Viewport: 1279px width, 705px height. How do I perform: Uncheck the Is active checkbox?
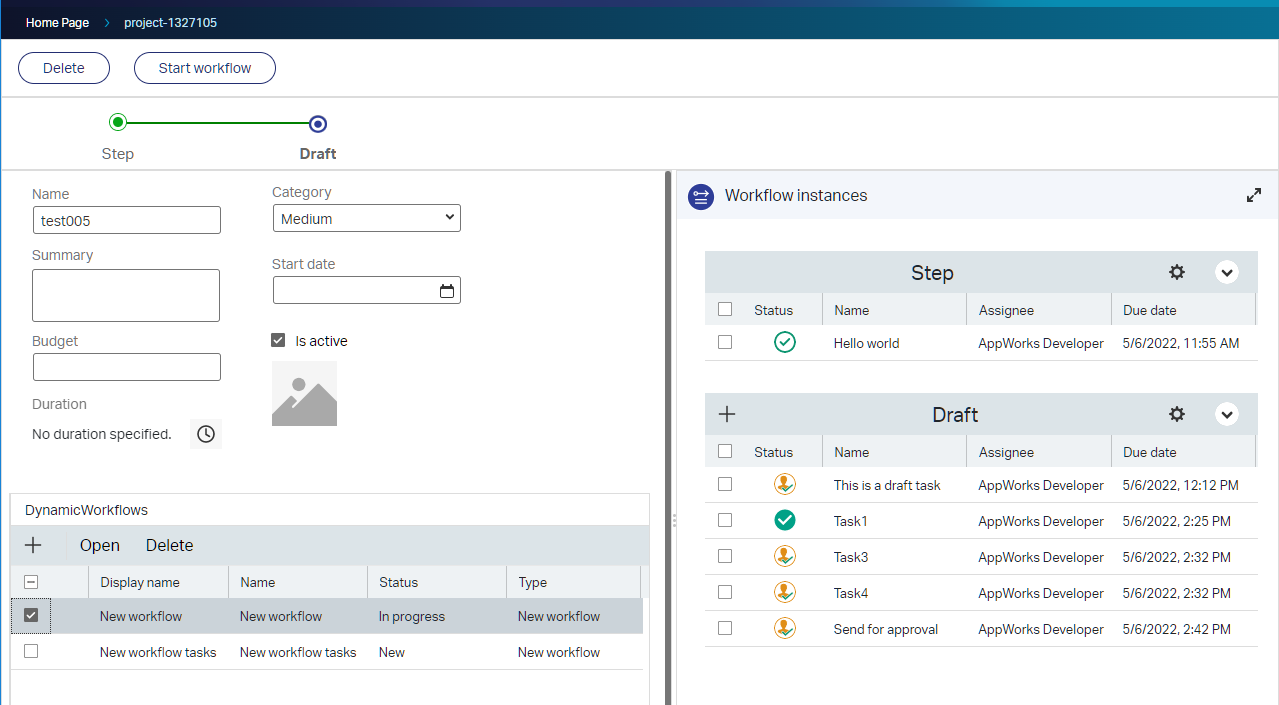[279, 341]
